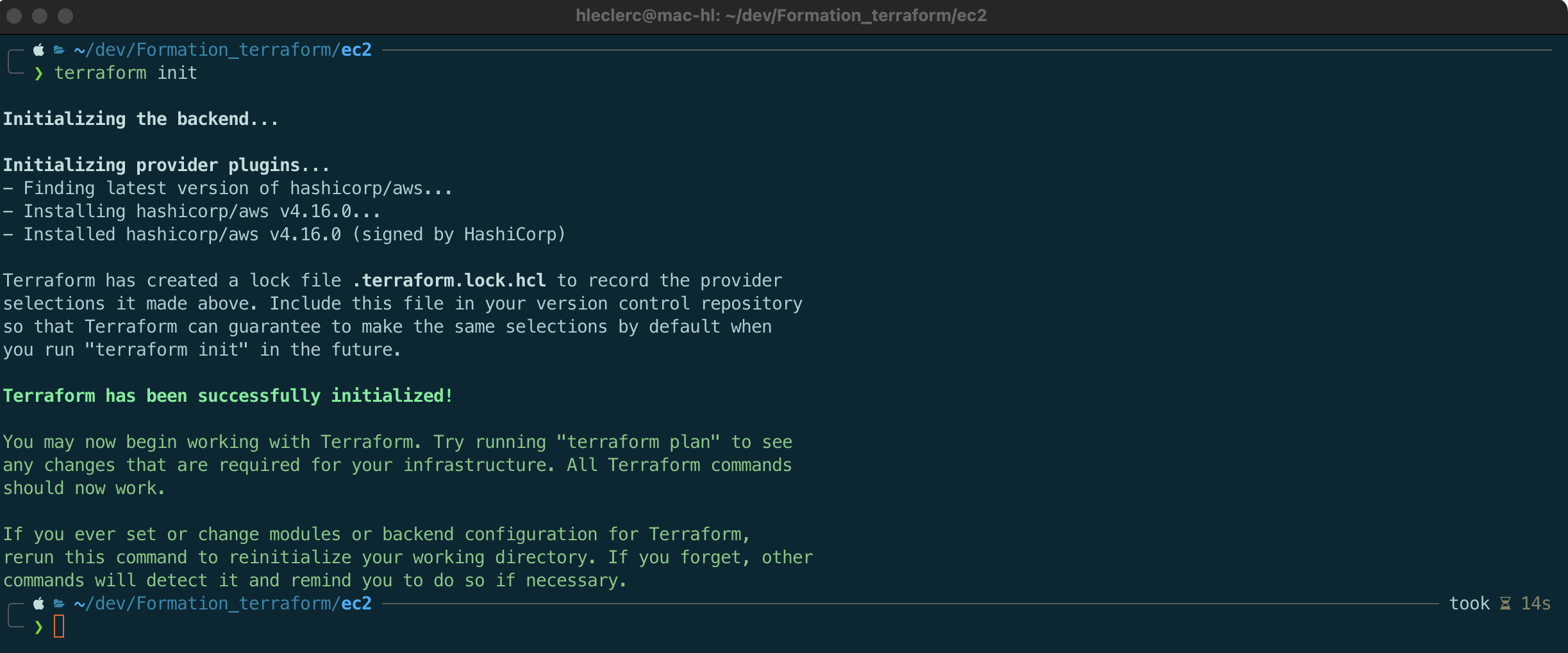Minimize the terminal window
This screenshot has height=653, width=1568.
pyautogui.click(x=40, y=16)
